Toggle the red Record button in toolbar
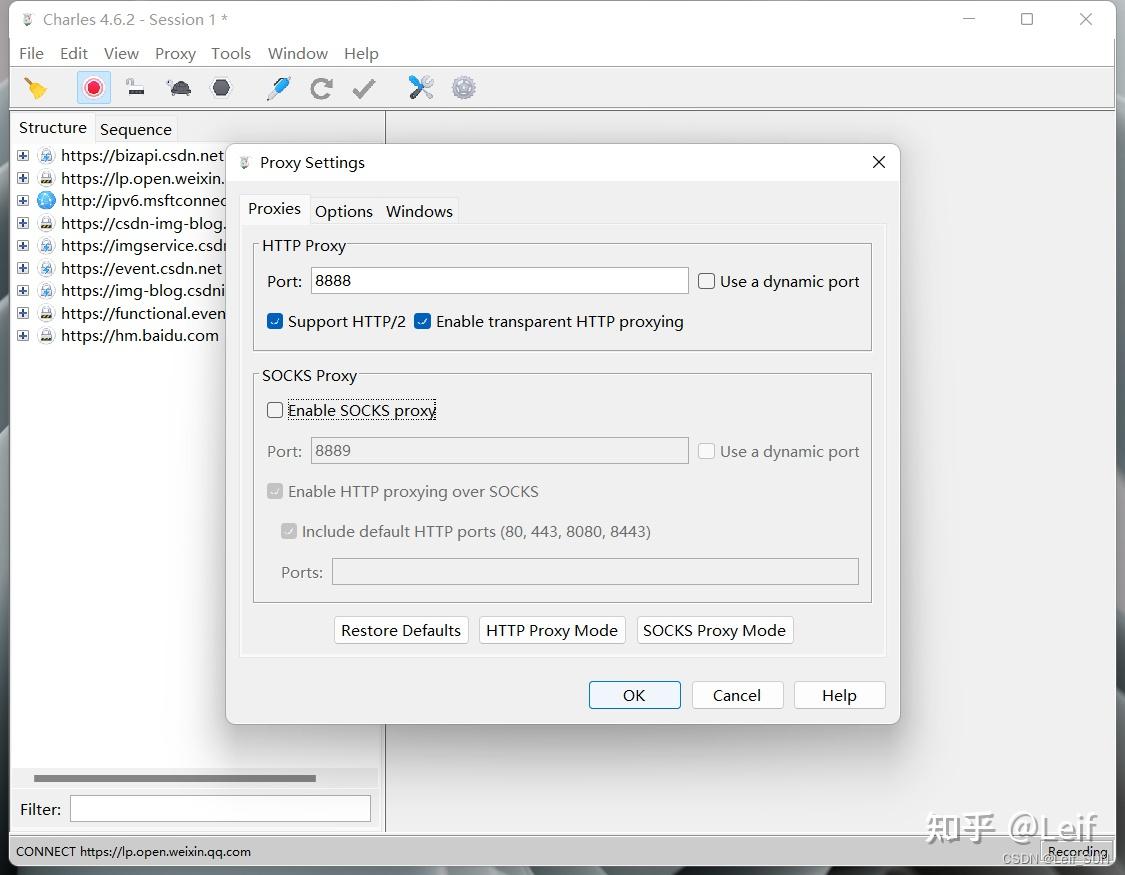The height and width of the screenshot is (875, 1125). tap(93, 88)
